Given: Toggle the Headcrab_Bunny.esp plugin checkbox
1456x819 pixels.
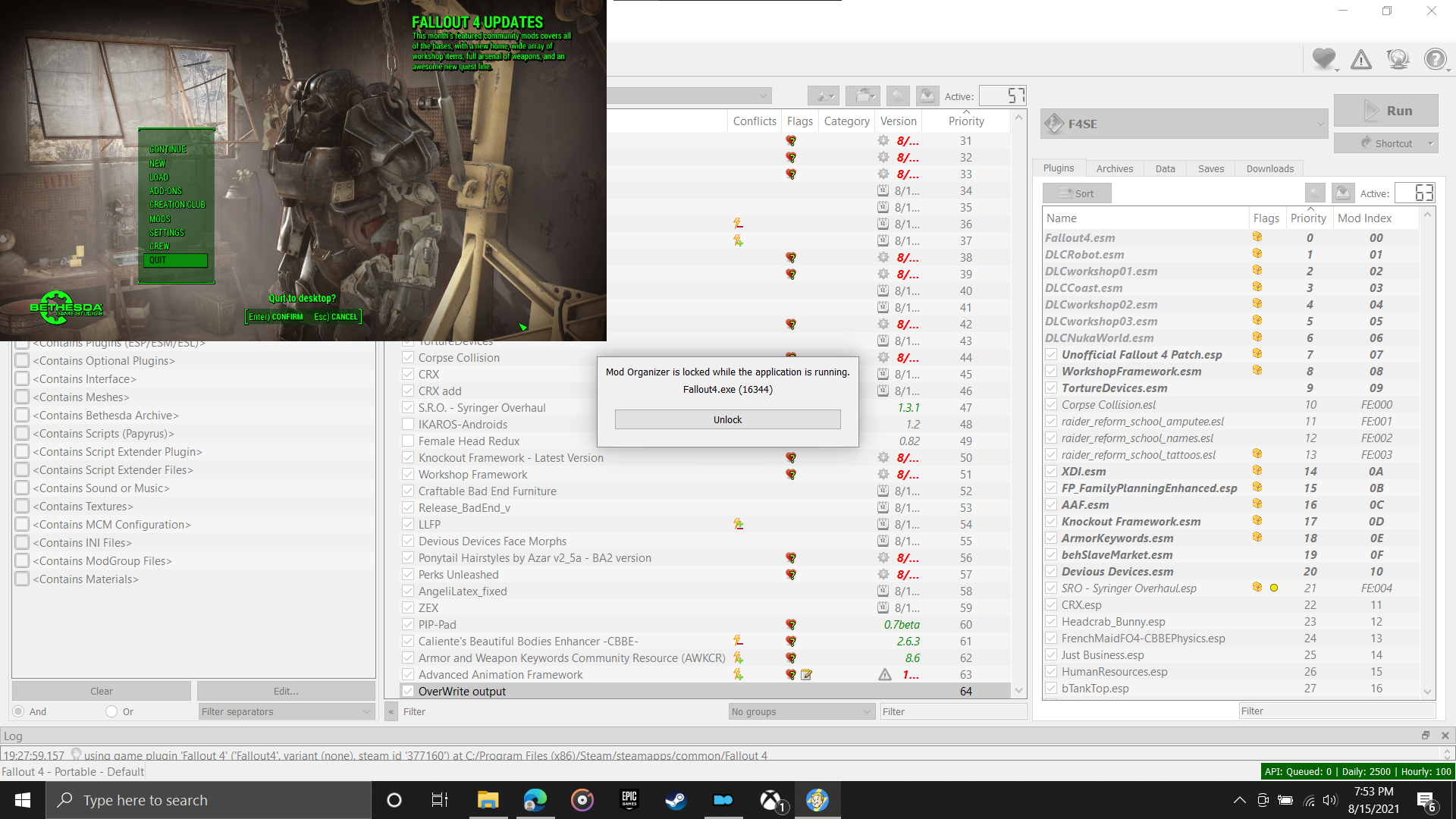Looking at the screenshot, I should click(x=1051, y=622).
